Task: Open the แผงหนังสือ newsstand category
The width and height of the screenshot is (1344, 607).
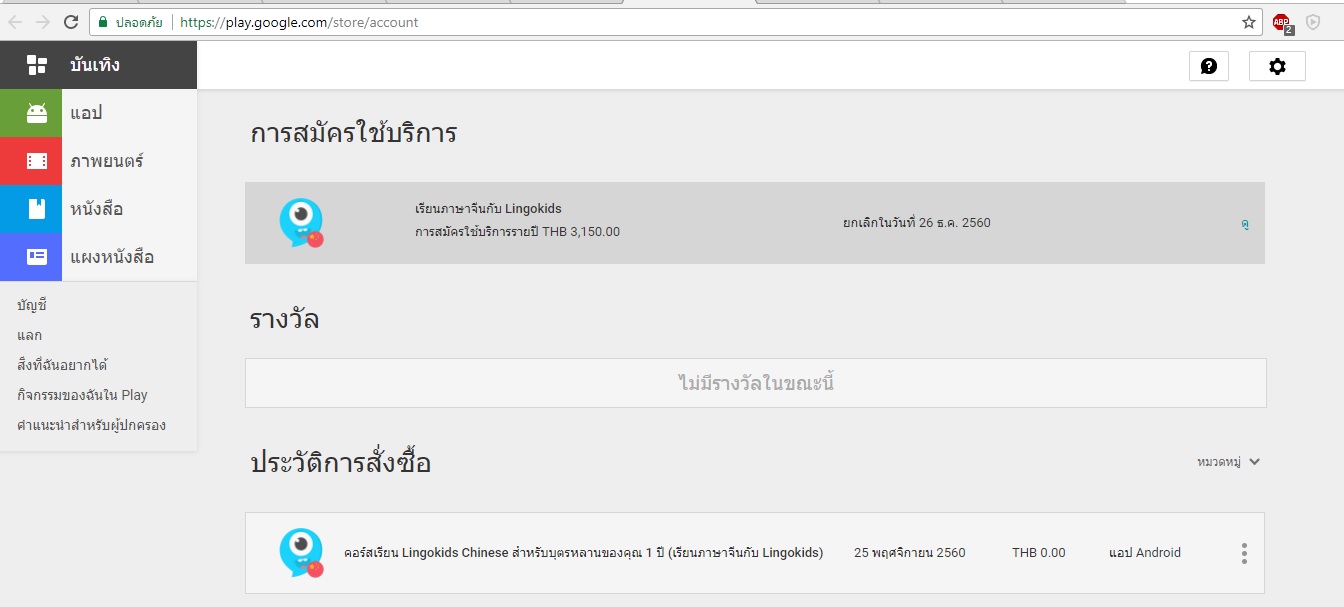Action: pyautogui.click(x=112, y=257)
